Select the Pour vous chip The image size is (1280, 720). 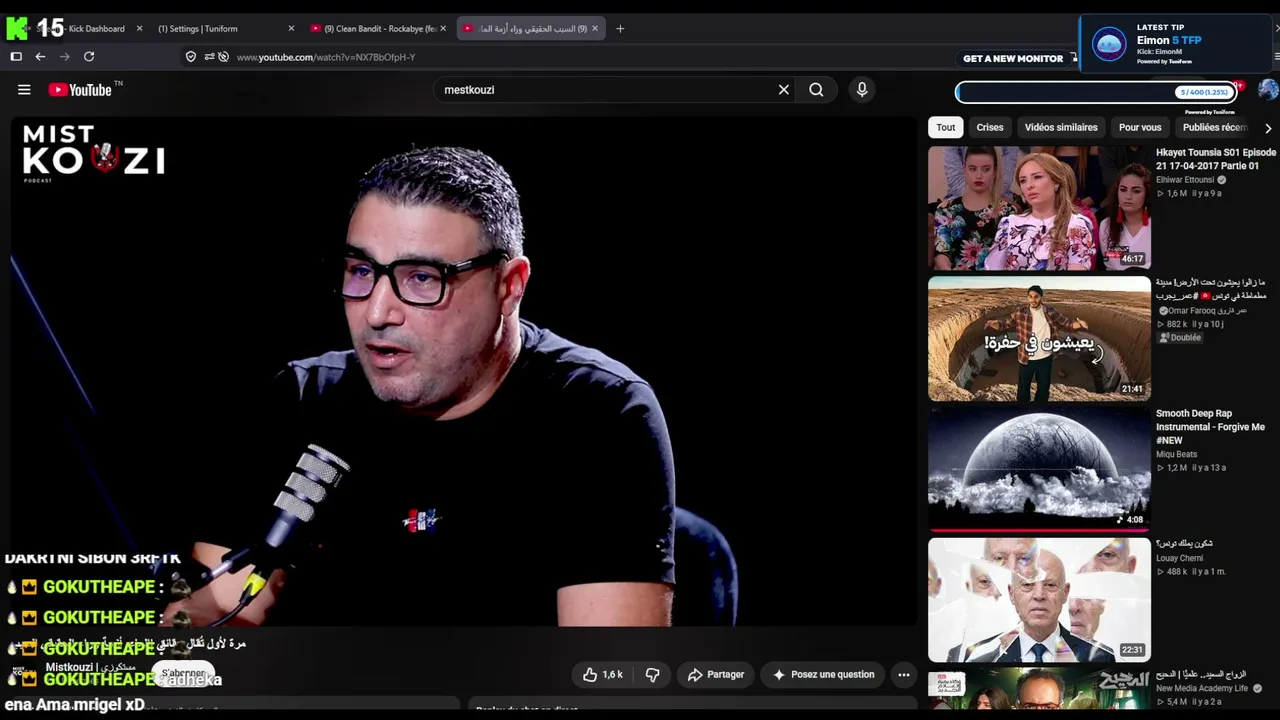pos(1140,128)
